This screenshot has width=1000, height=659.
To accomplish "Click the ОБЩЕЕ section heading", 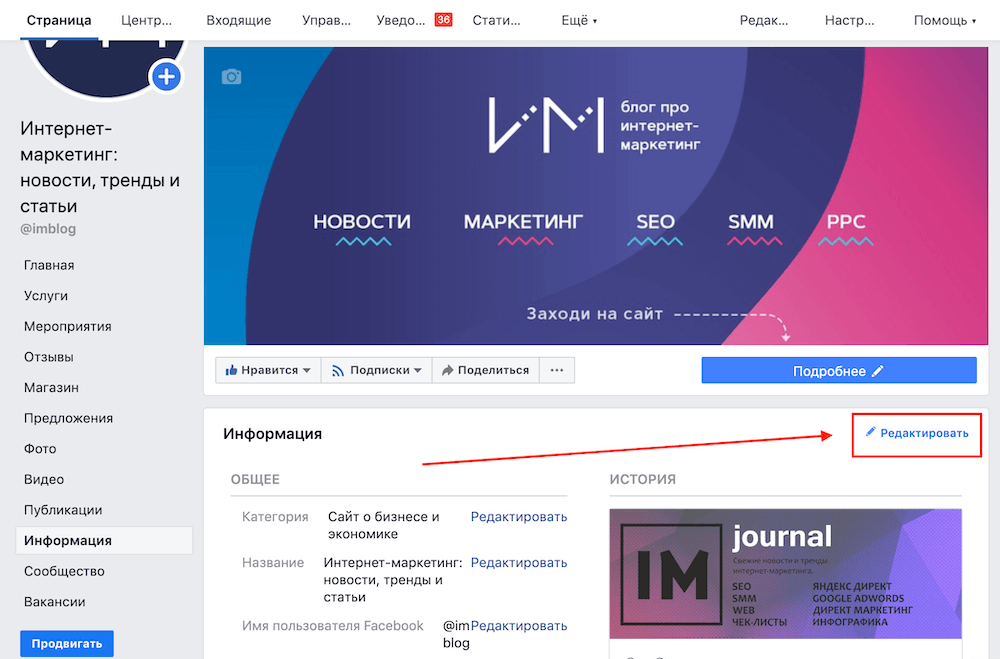I will pyautogui.click(x=255, y=479).
